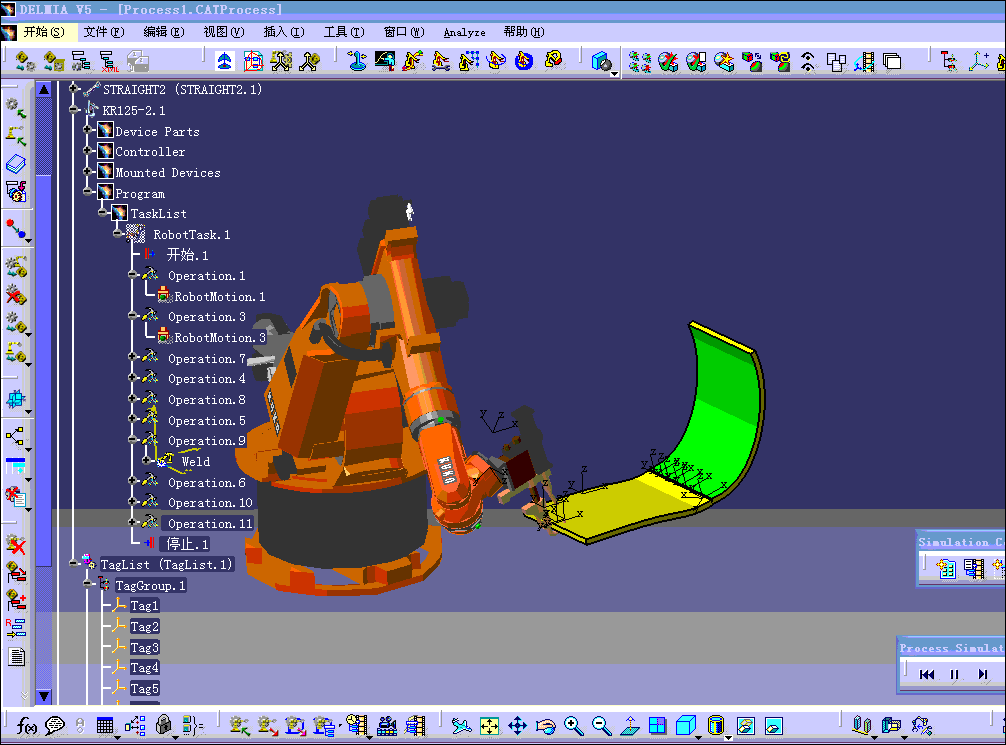
Task: Click the Formula f(x) icon
Action: click(x=27, y=726)
